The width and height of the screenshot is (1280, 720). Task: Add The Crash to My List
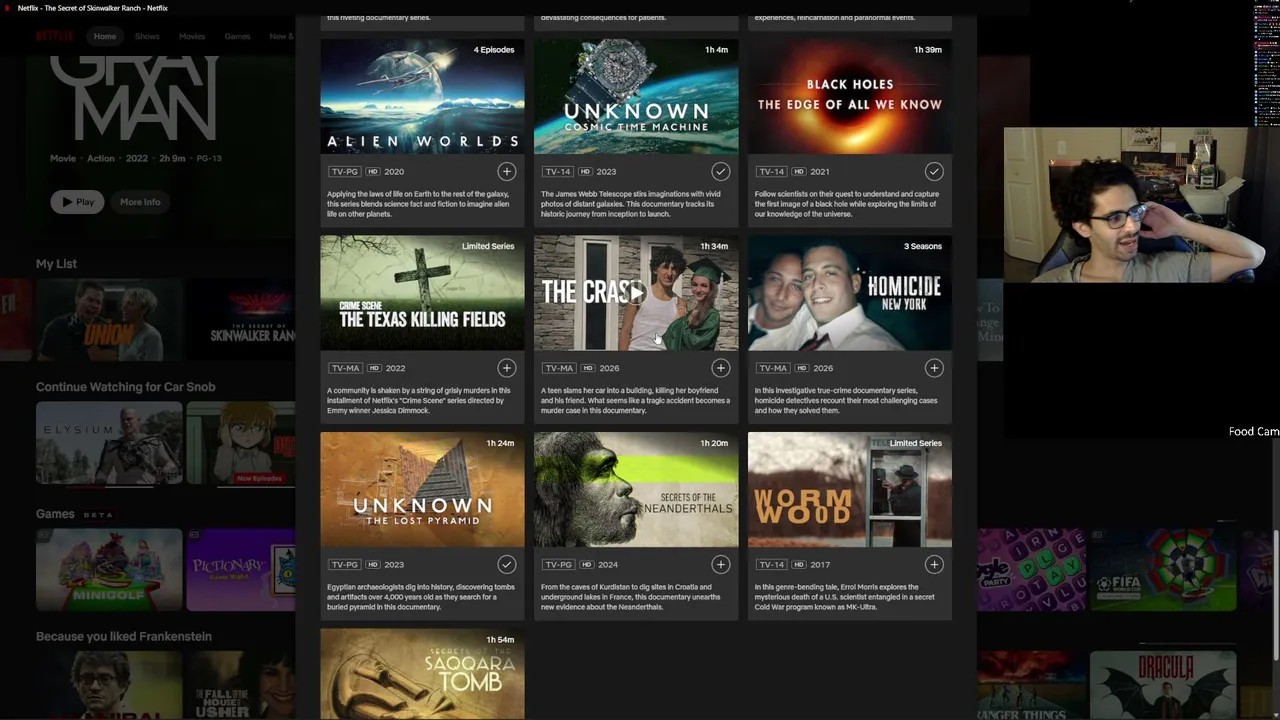(x=720, y=368)
